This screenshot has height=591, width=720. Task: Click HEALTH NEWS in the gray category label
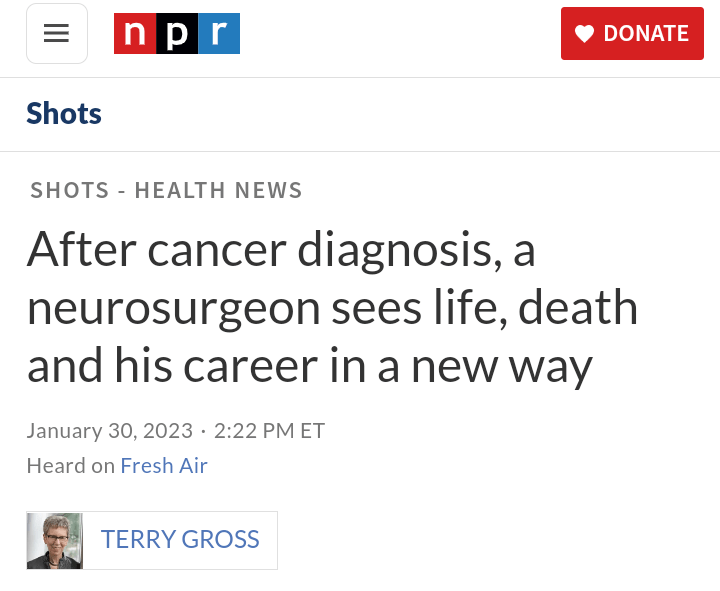[218, 190]
